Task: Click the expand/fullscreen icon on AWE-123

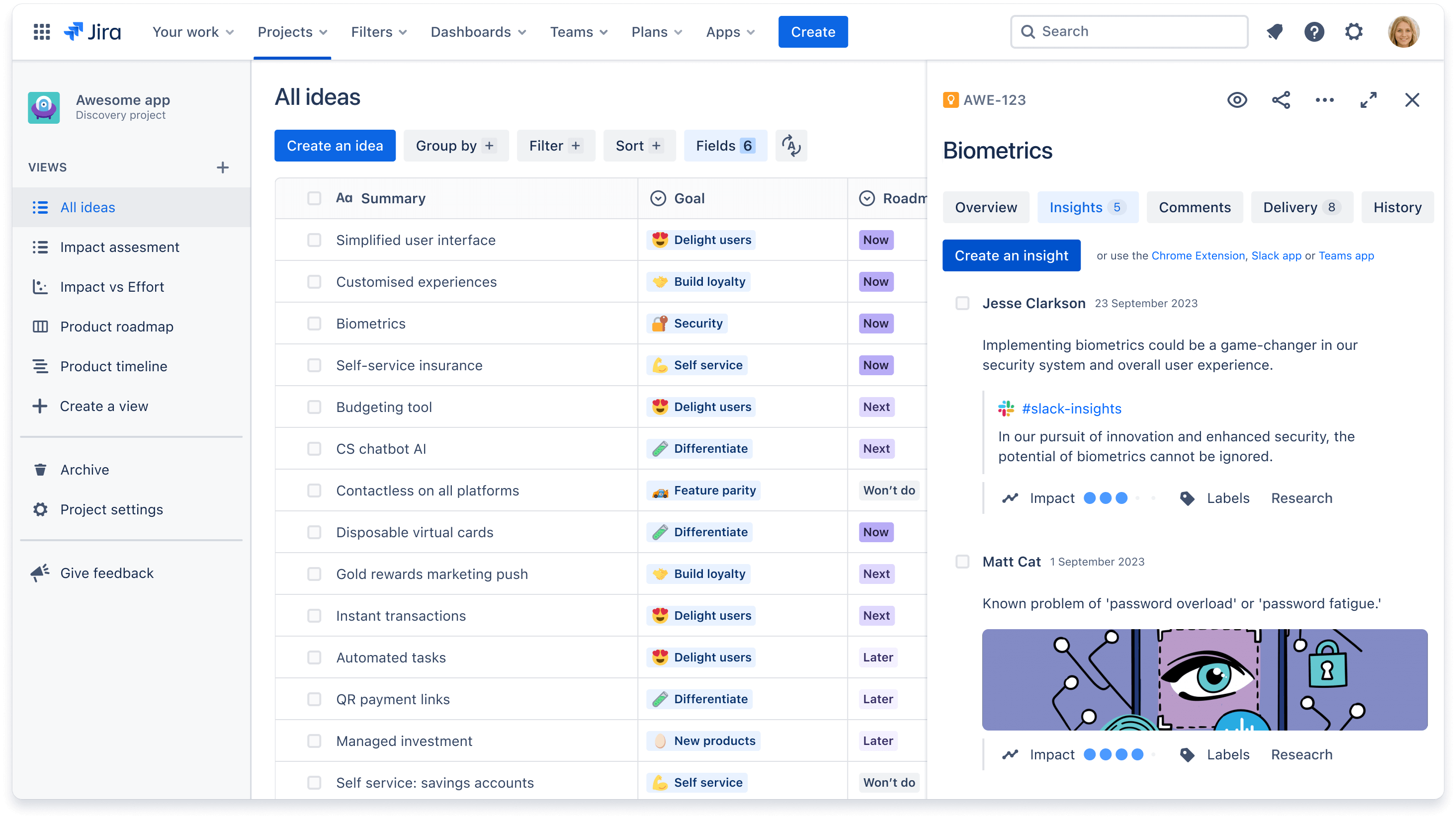Action: pyautogui.click(x=1369, y=99)
